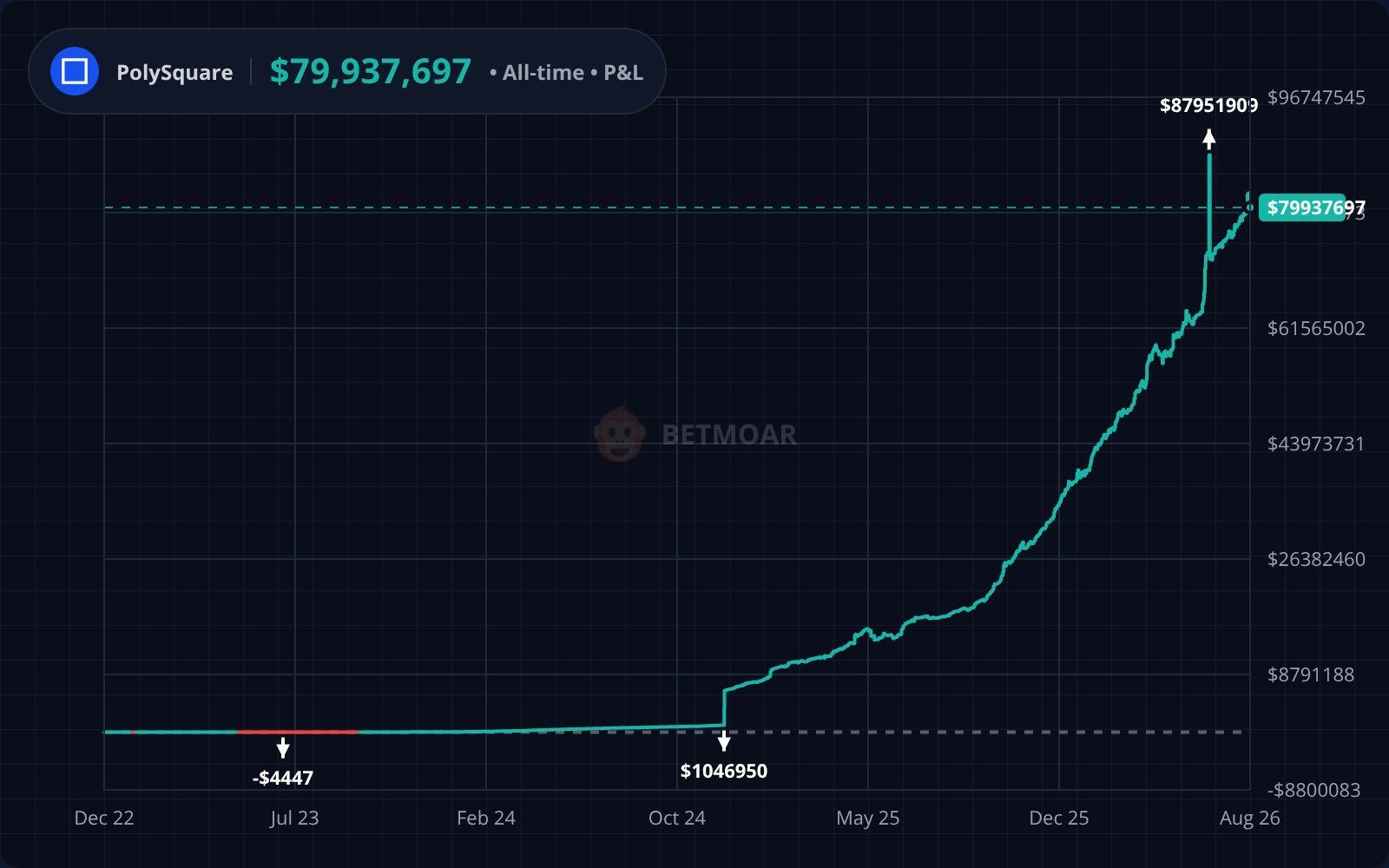Select the Oct 24 date on the x-axis
The height and width of the screenshot is (868, 1389).
(677, 818)
